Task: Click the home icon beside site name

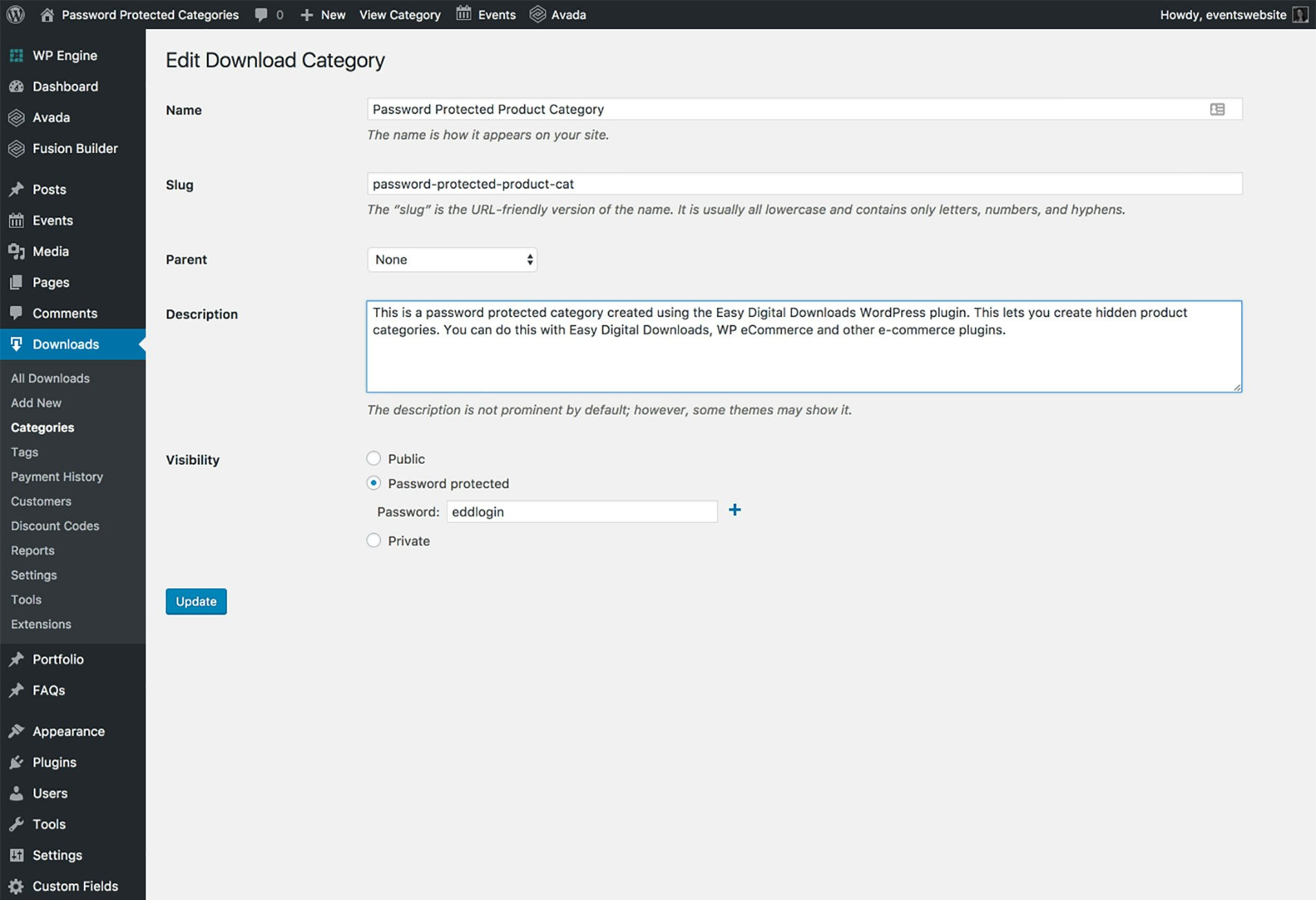Action: click(x=46, y=15)
